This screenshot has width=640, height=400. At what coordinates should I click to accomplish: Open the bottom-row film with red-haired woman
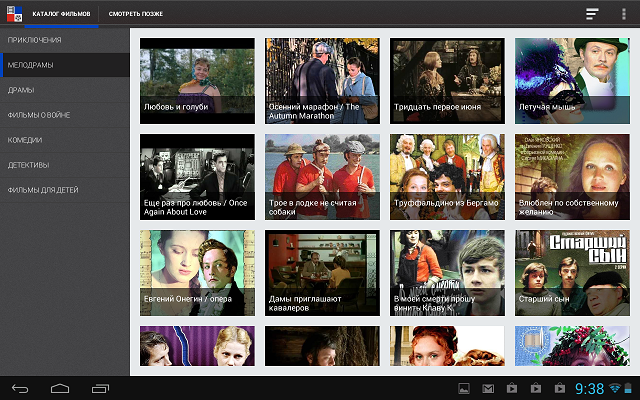pyautogui.click(x=447, y=346)
